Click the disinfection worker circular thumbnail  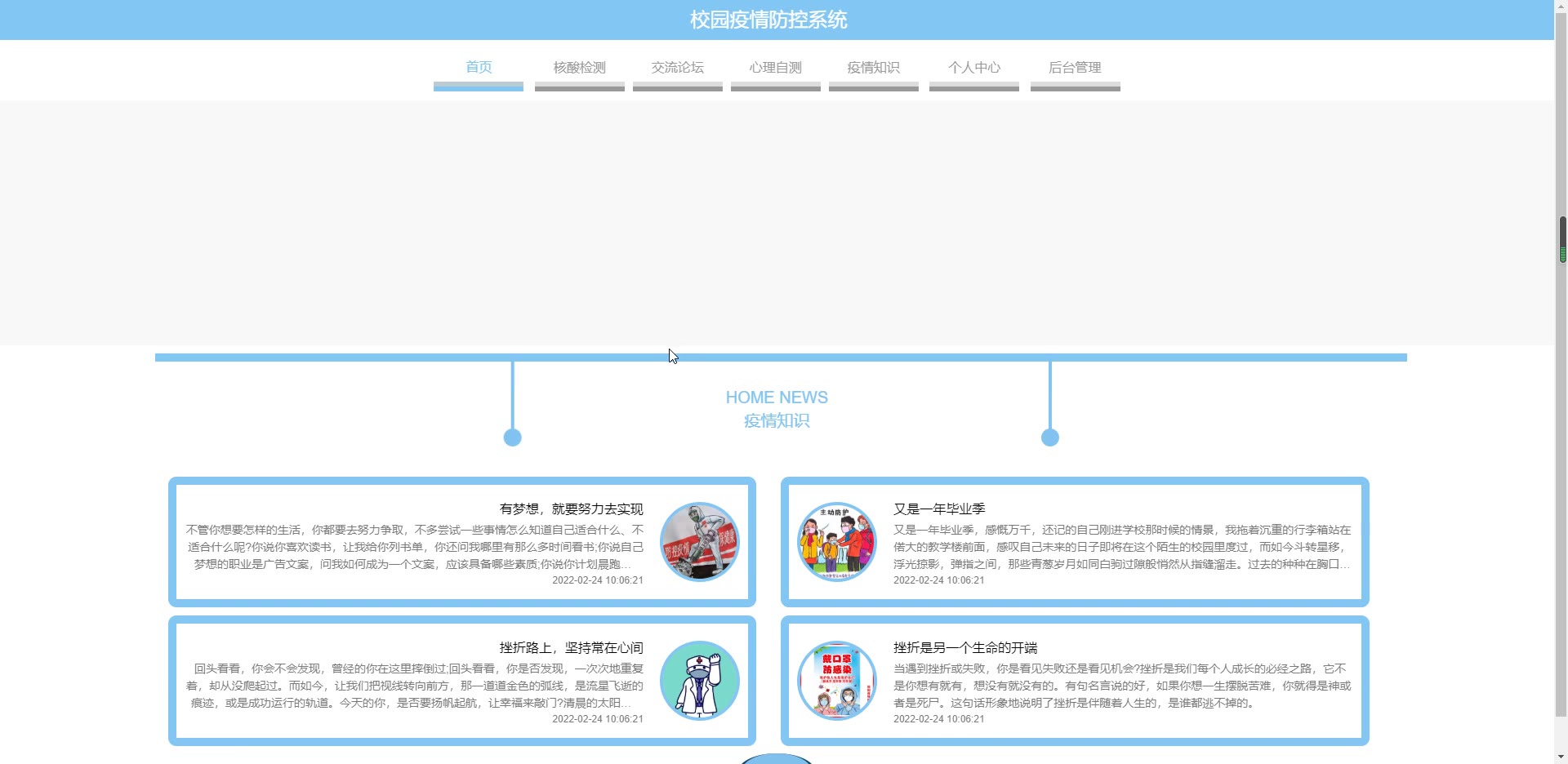pyautogui.click(x=700, y=542)
